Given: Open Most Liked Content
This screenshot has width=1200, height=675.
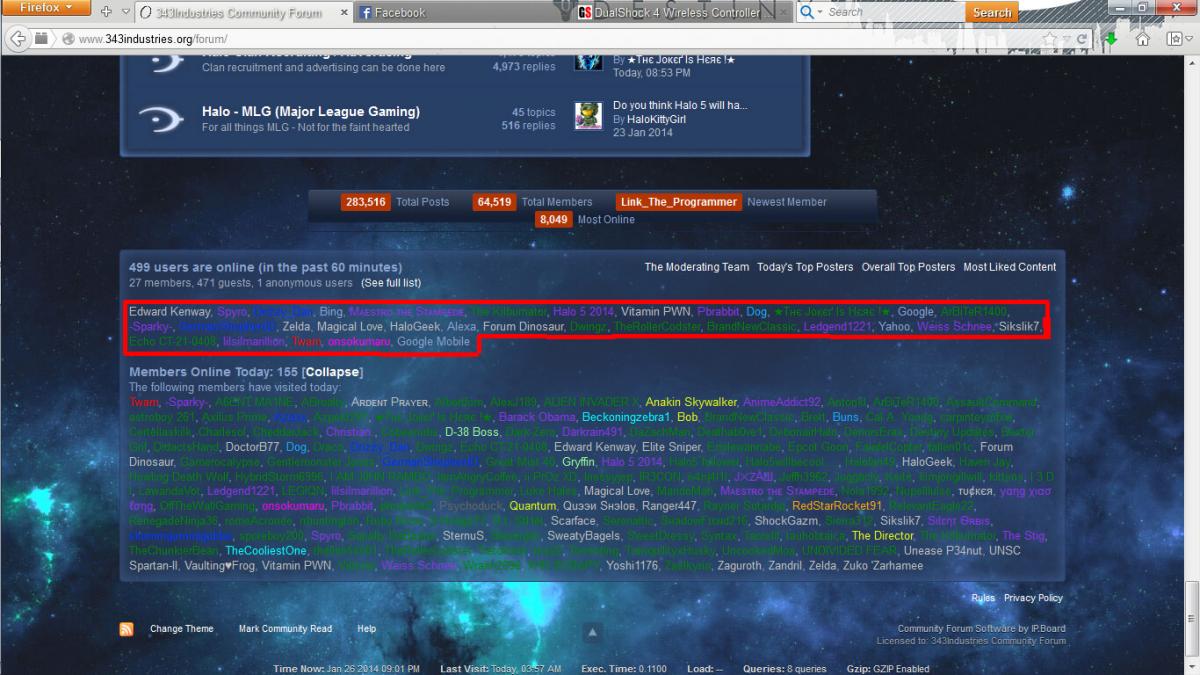Looking at the screenshot, I should [1009, 267].
